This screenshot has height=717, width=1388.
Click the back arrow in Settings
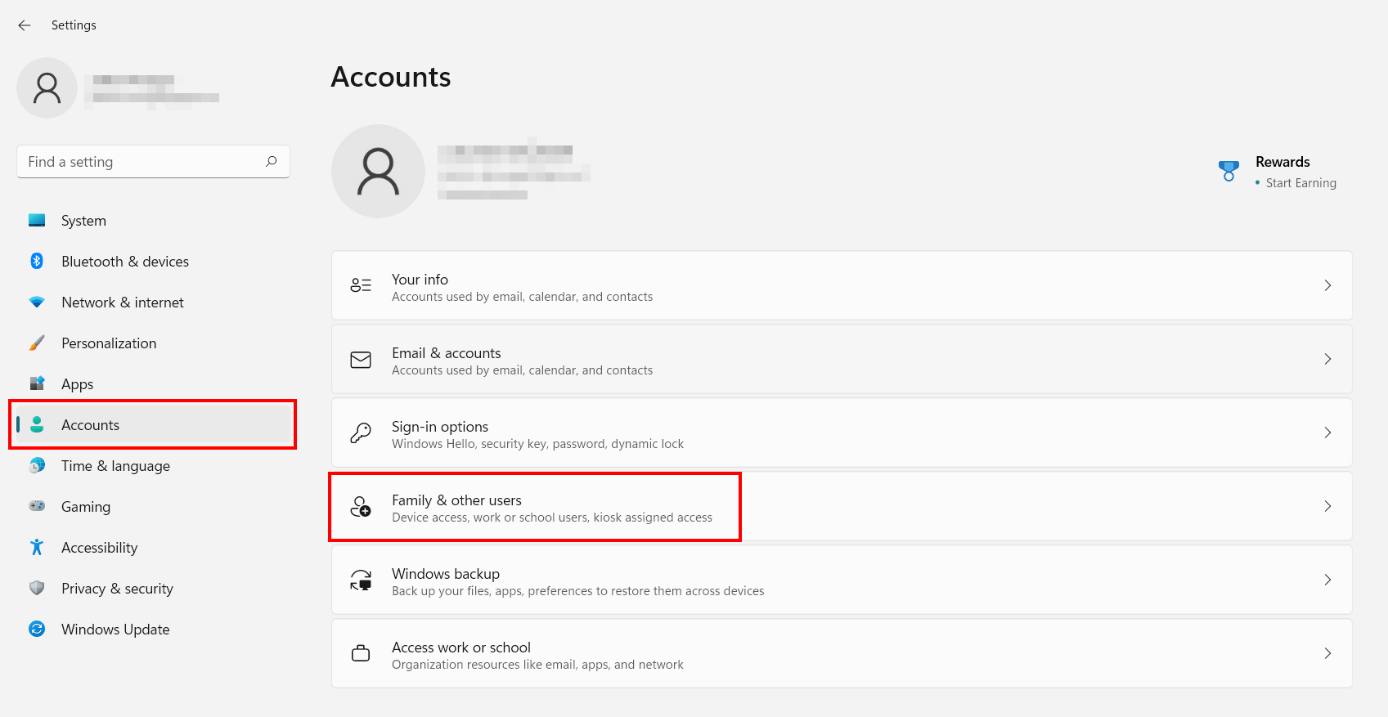24,25
